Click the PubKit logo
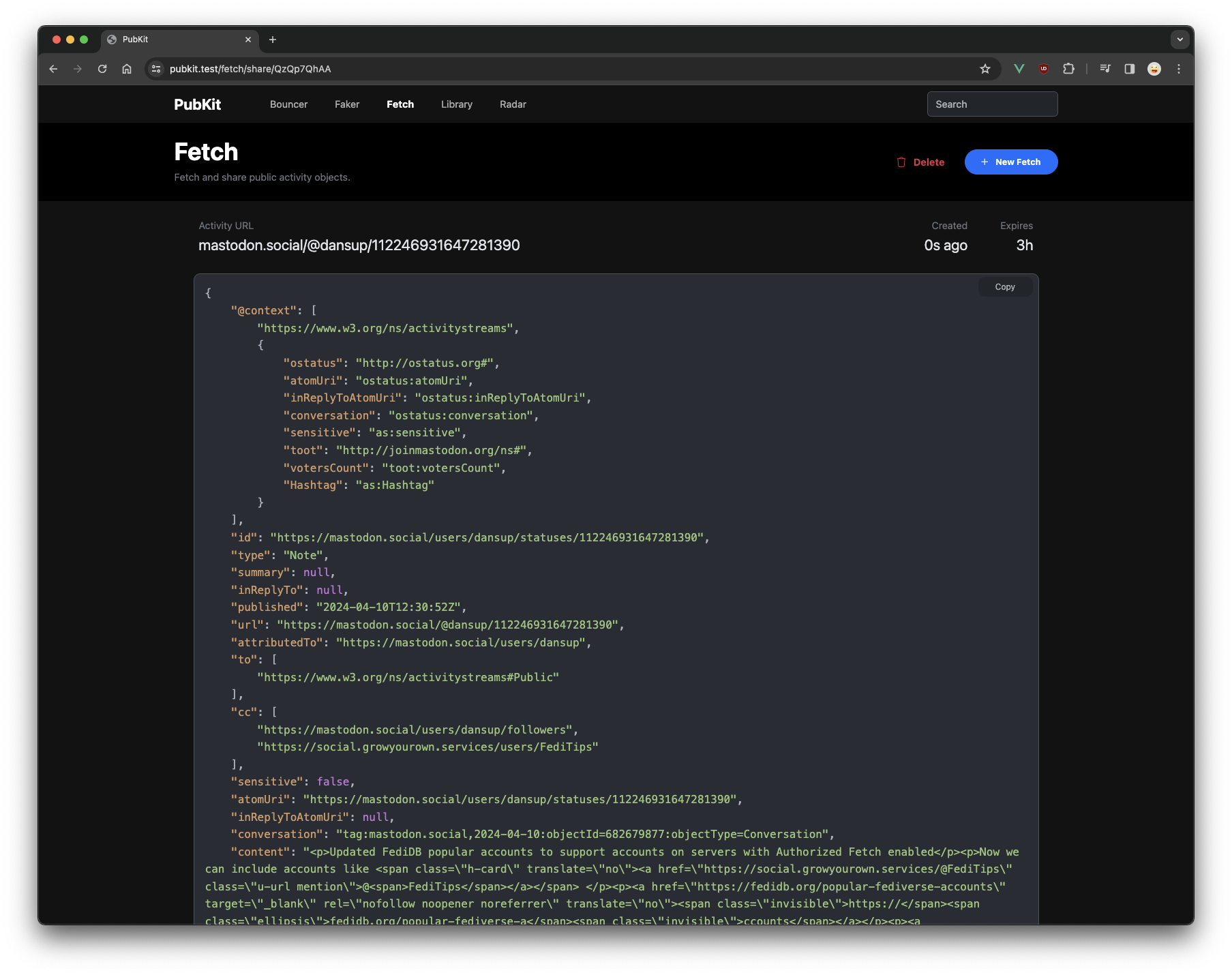 tap(198, 104)
